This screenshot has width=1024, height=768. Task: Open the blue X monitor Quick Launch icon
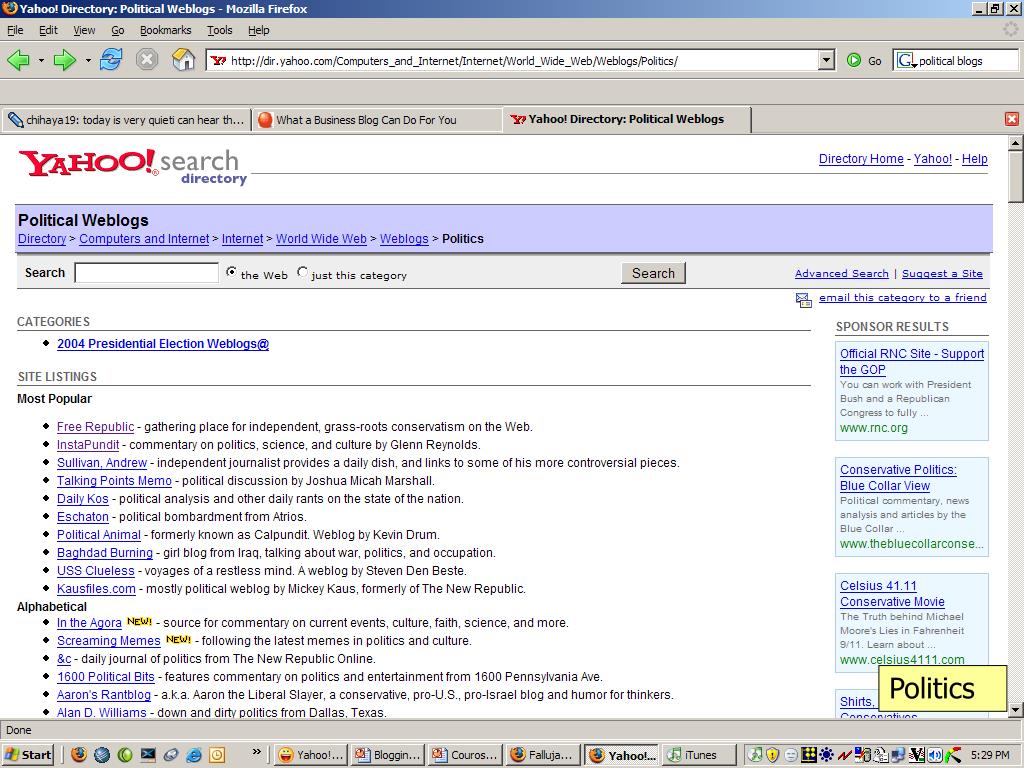point(148,755)
